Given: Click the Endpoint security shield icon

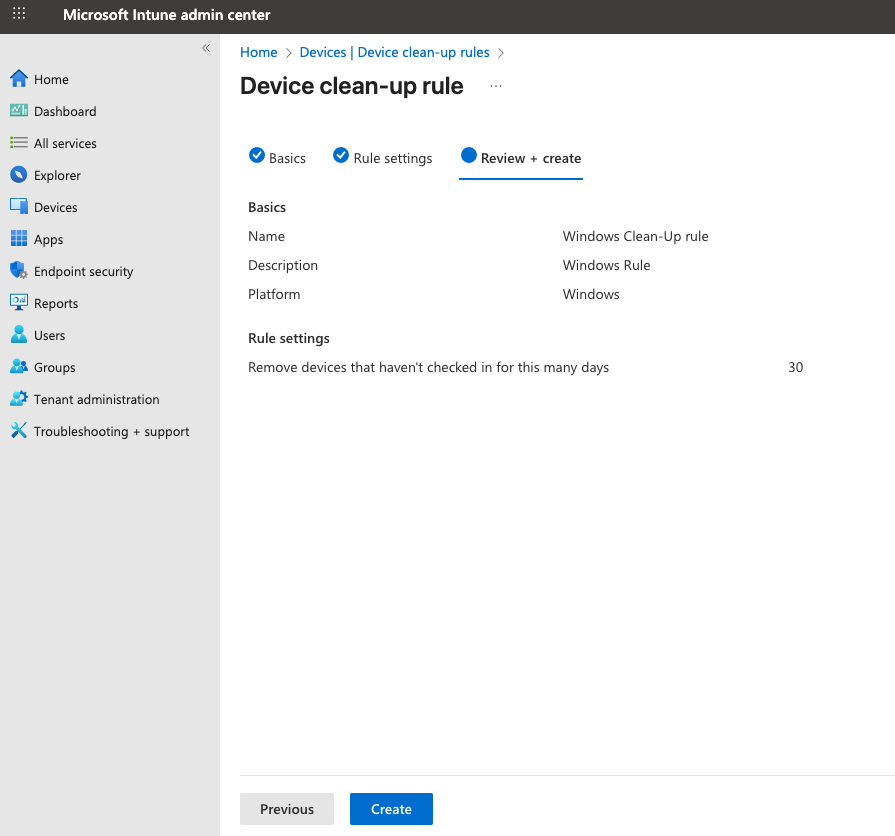Looking at the screenshot, I should pos(18,271).
